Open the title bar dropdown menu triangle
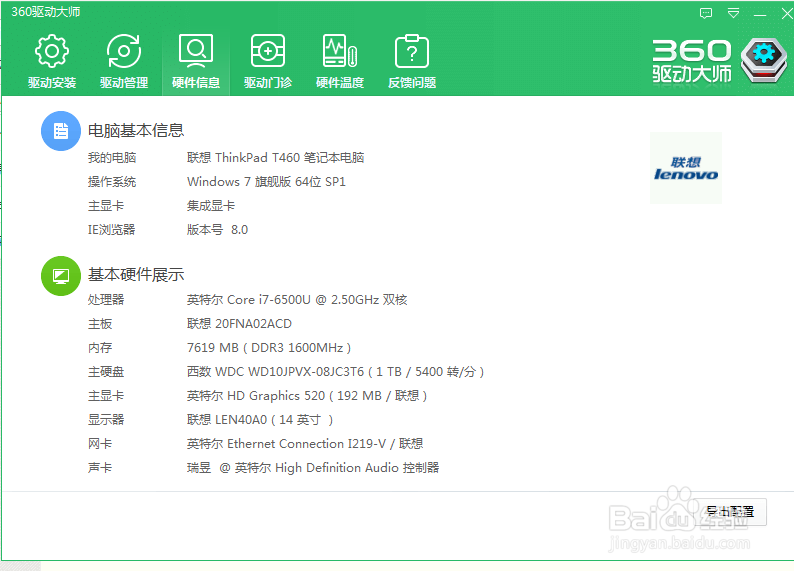 click(x=733, y=13)
